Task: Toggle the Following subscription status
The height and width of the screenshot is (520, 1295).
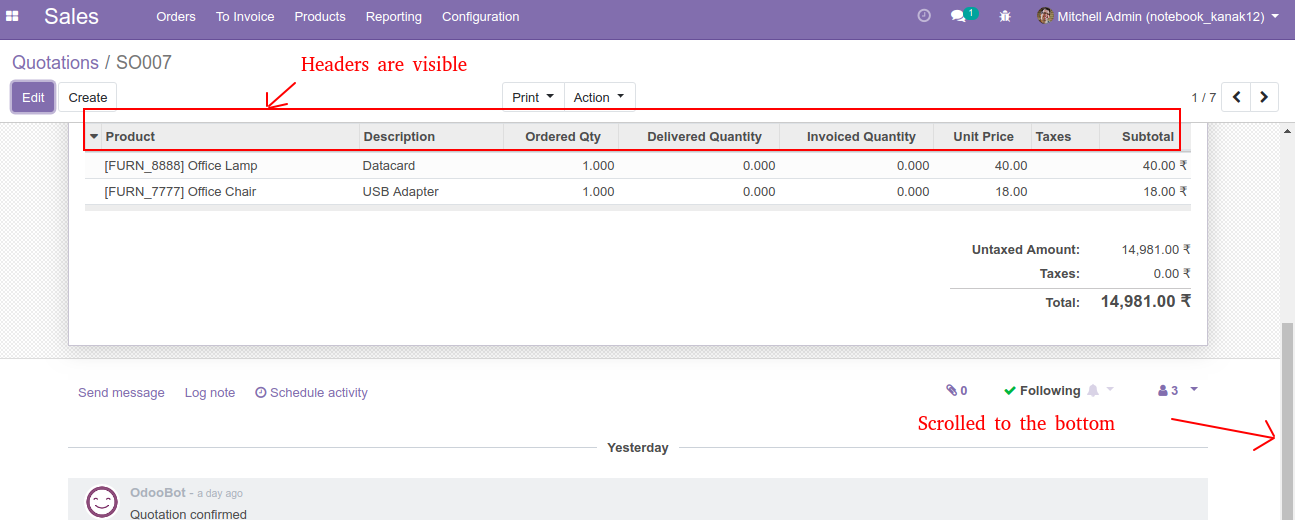Action: click(1042, 391)
